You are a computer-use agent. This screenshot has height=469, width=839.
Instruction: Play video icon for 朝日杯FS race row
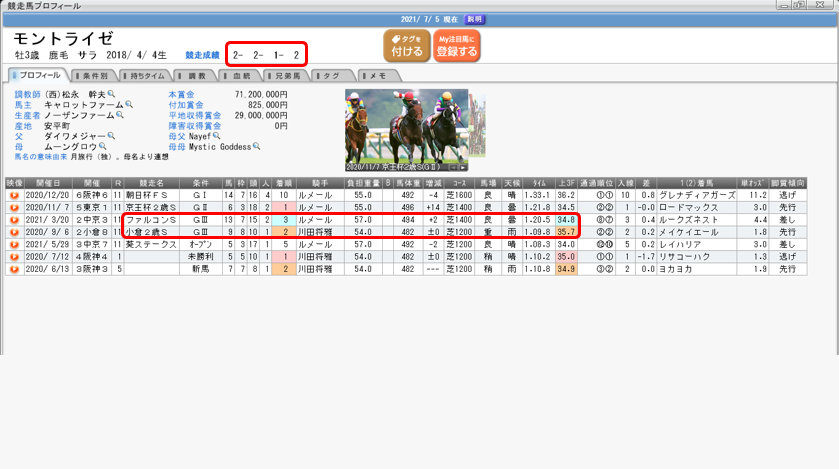[13, 195]
